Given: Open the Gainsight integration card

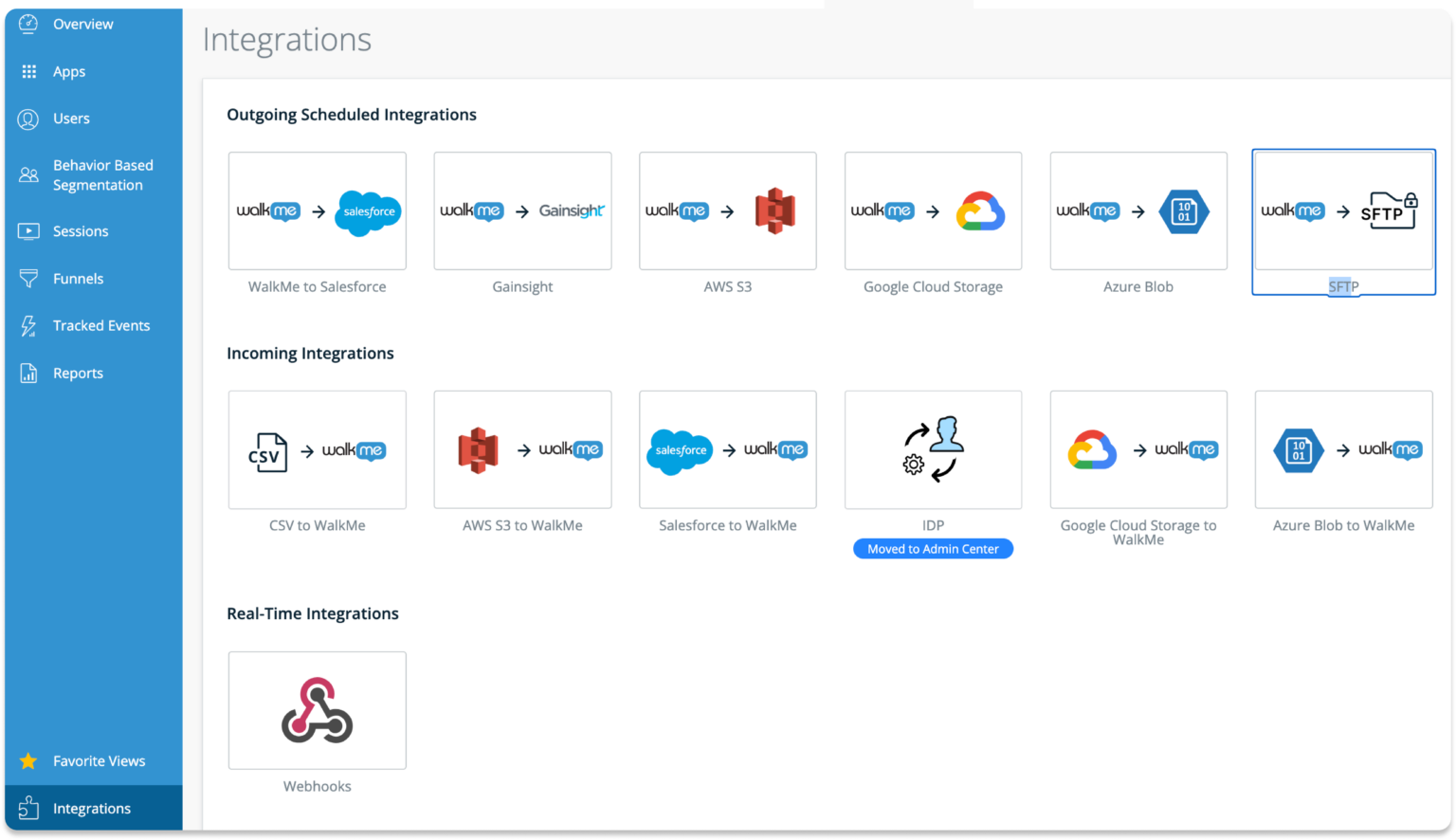Looking at the screenshot, I should click(x=522, y=210).
